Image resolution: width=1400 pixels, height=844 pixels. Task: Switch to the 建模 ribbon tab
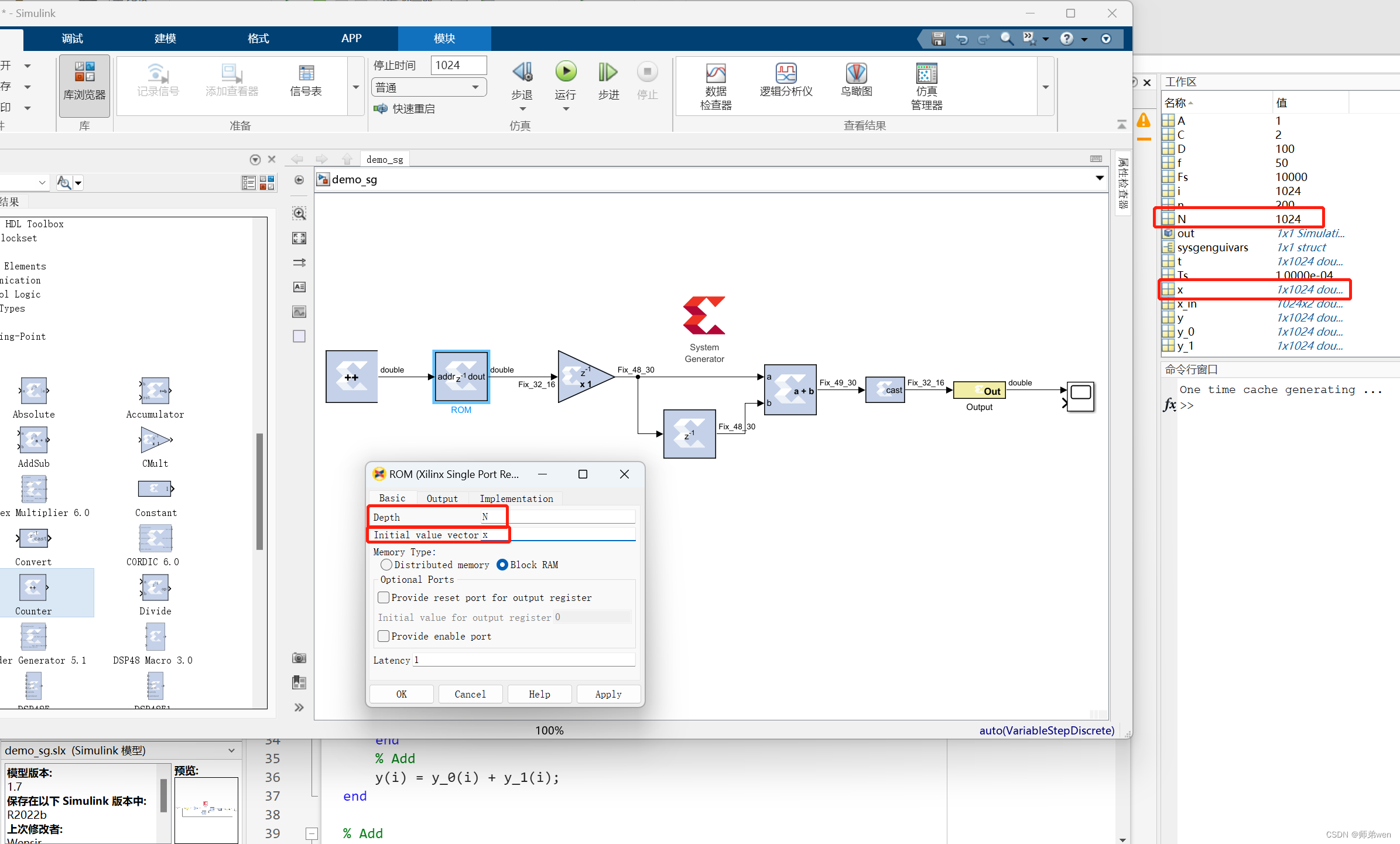tap(165, 39)
